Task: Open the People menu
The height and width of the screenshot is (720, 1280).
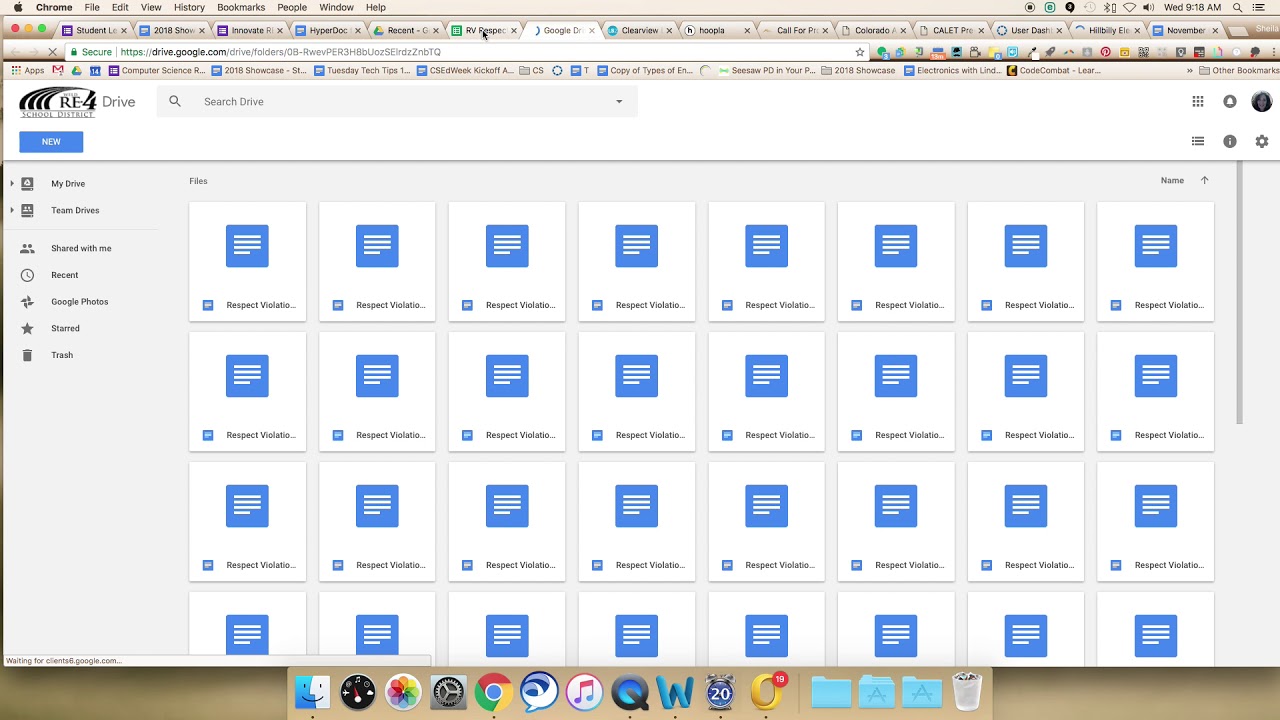Action: point(292,7)
